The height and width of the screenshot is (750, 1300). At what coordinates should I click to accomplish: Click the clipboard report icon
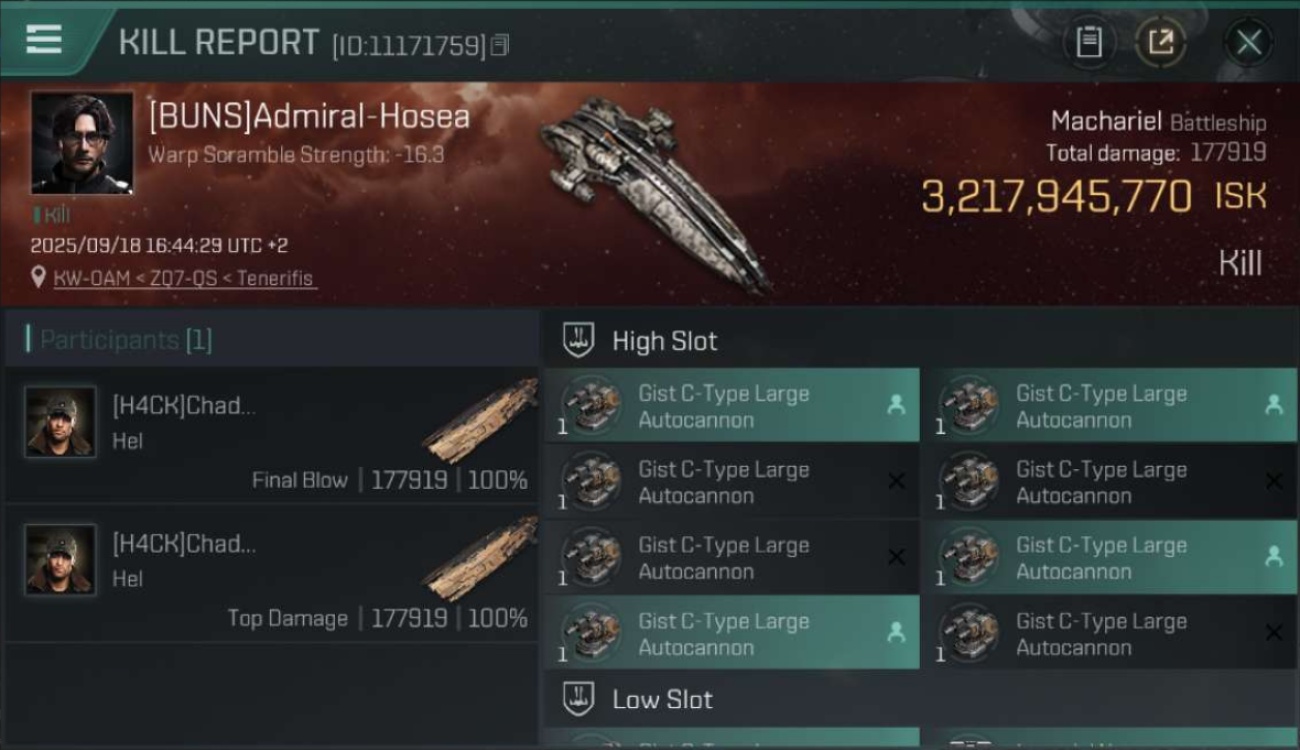pos(1089,42)
